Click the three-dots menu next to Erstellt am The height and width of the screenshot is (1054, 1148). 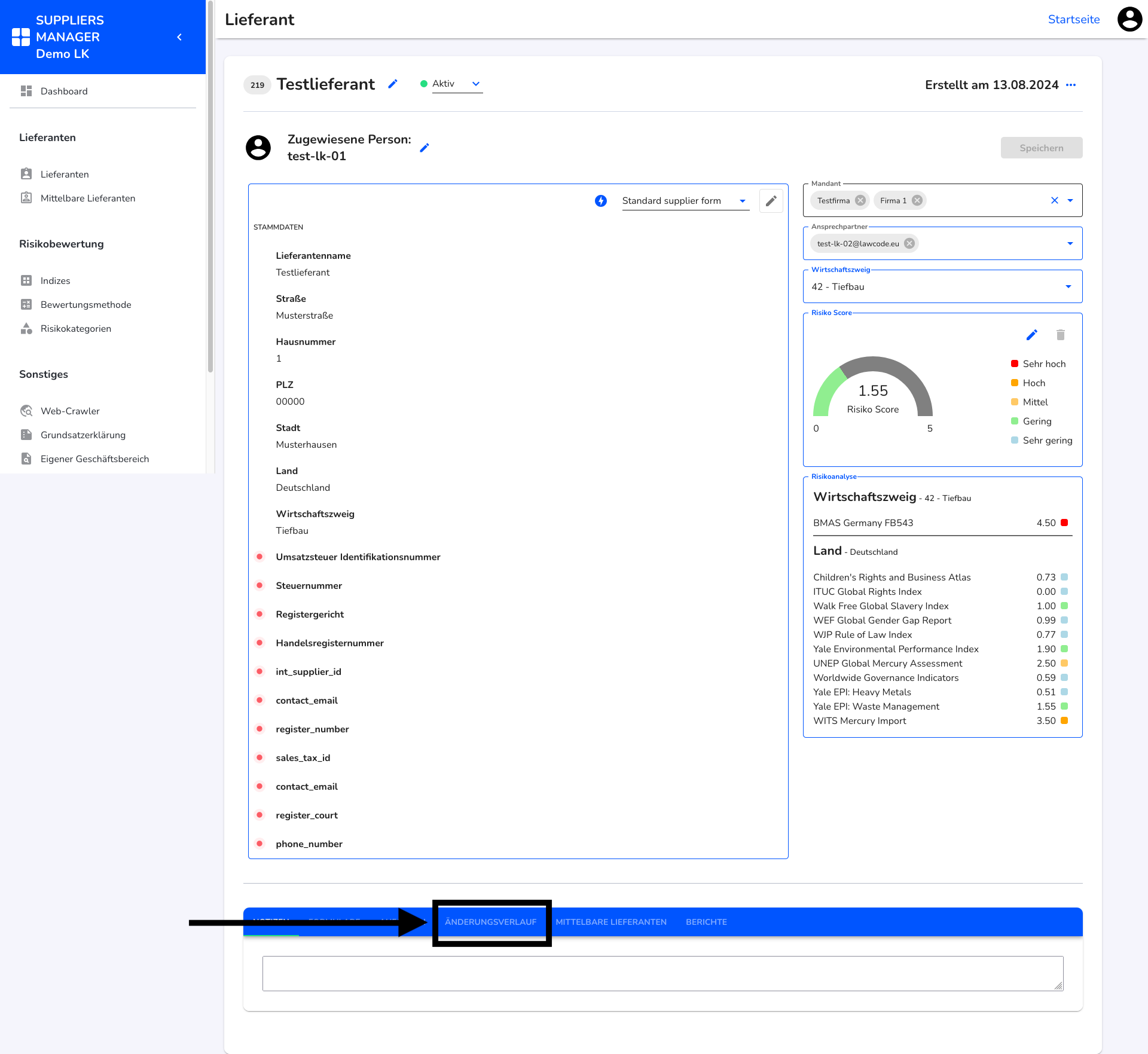1072,84
